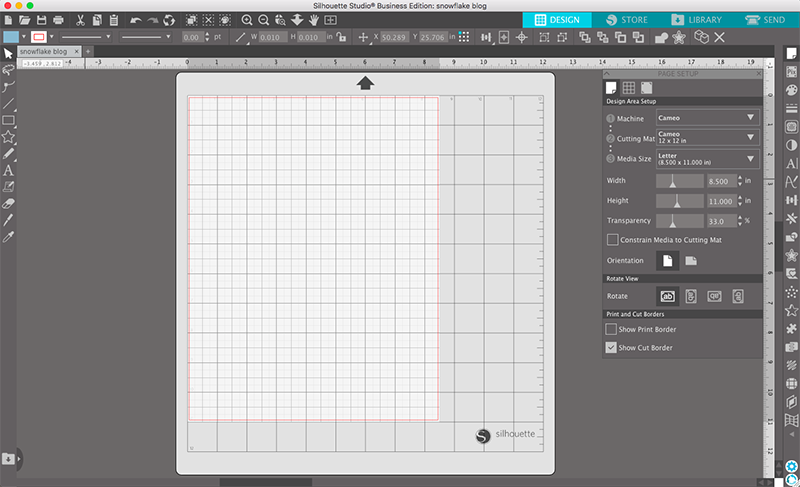This screenshot has height=487, width=800.
Task: Switch to the DESIGN tab
Action: point(557,20)
